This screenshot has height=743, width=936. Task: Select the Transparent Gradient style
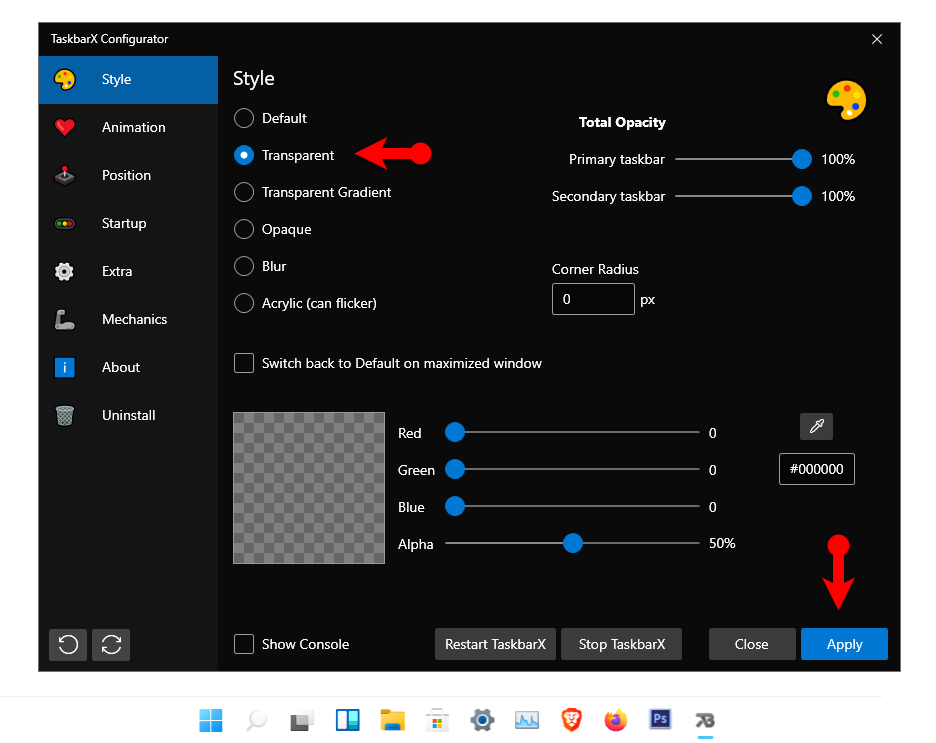pyautogui.click(x=243, y=192)
